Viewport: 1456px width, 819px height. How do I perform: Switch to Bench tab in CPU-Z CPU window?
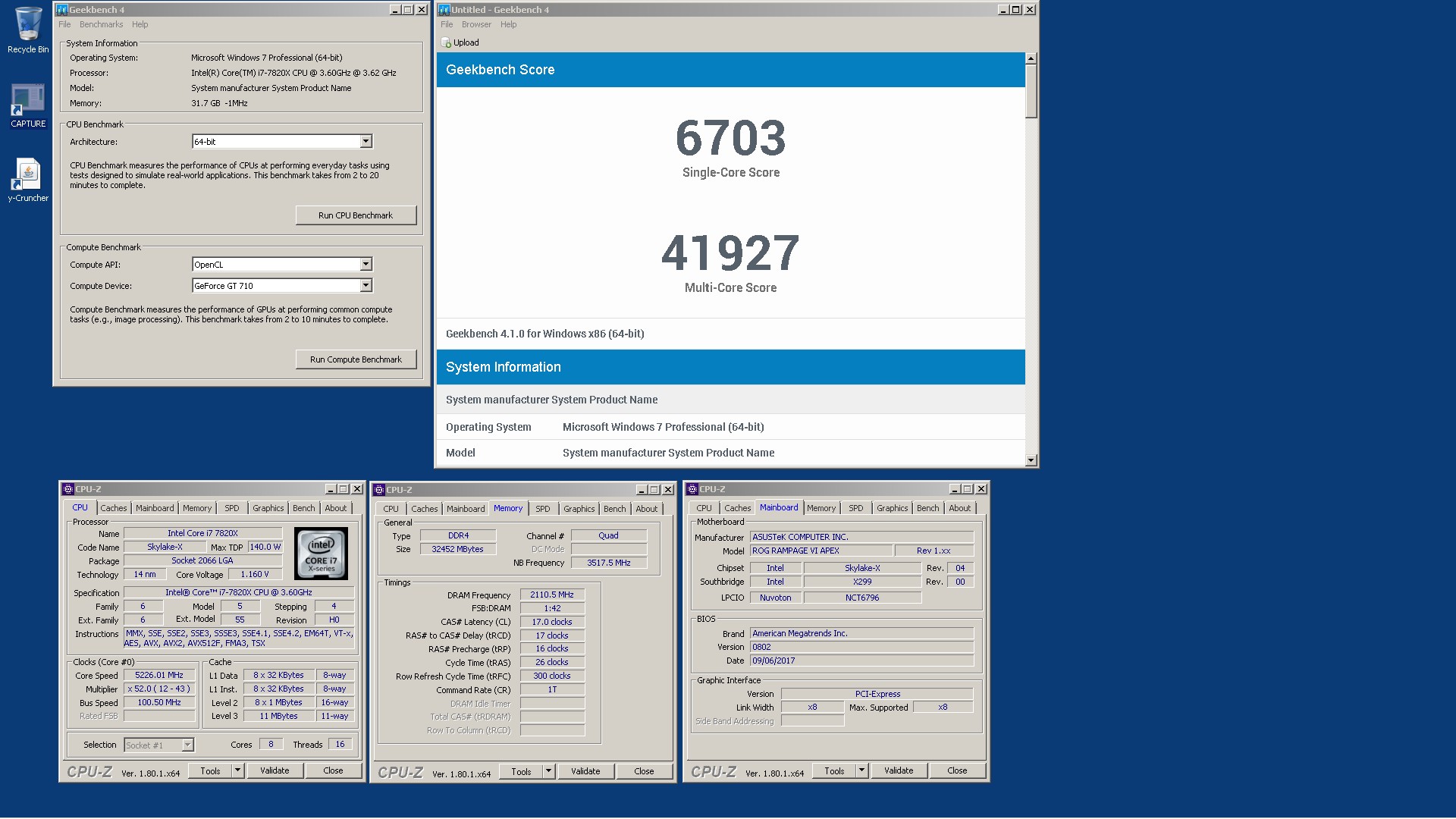(x=304, y=508)
